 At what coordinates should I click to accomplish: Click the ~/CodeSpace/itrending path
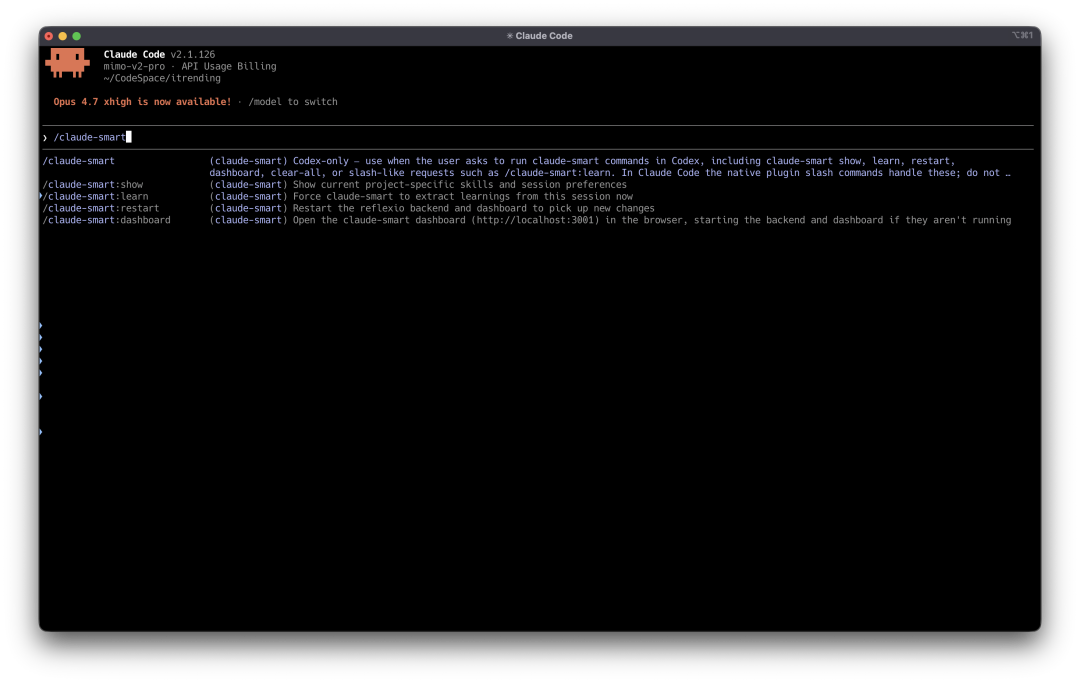162,78
